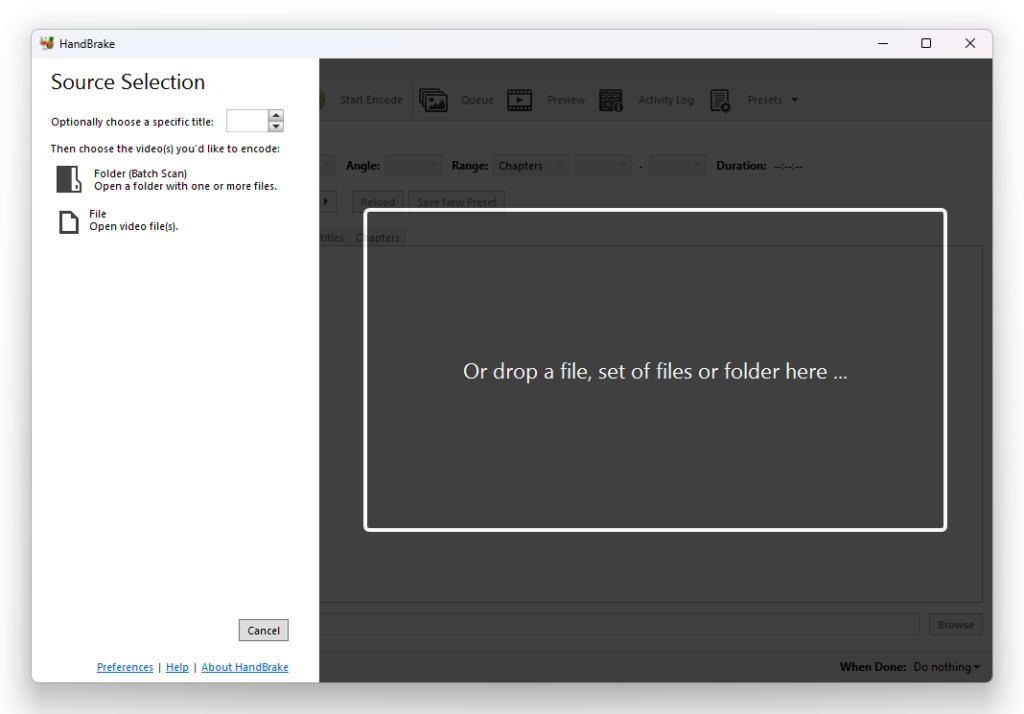Click the specific title input field
Image resolution: width=1024 pixels, height=714 pixels.
pyautogui.click(x=247, y=121)
